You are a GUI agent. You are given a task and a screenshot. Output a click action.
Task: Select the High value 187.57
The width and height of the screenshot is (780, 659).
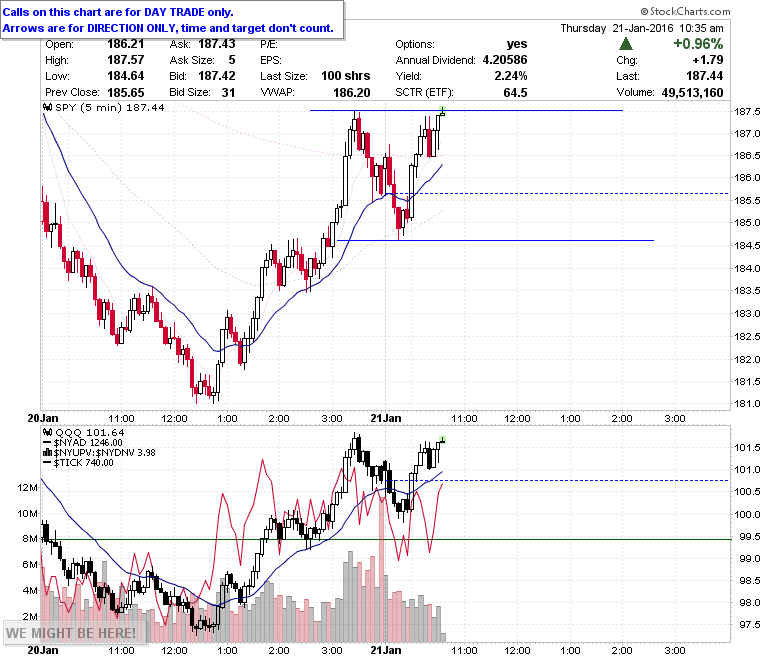coord(125,60)
